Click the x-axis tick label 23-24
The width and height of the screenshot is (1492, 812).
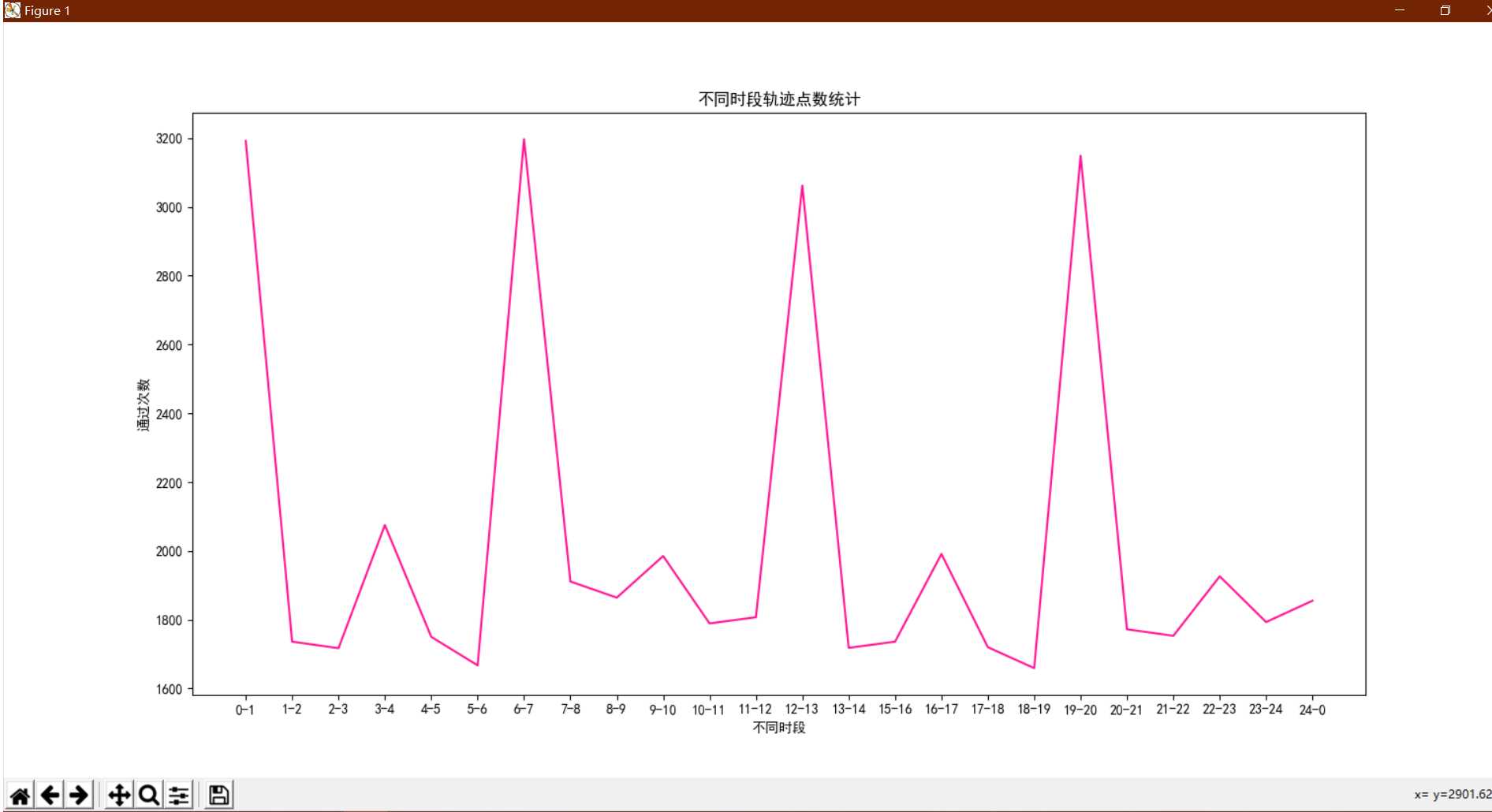1266,709
